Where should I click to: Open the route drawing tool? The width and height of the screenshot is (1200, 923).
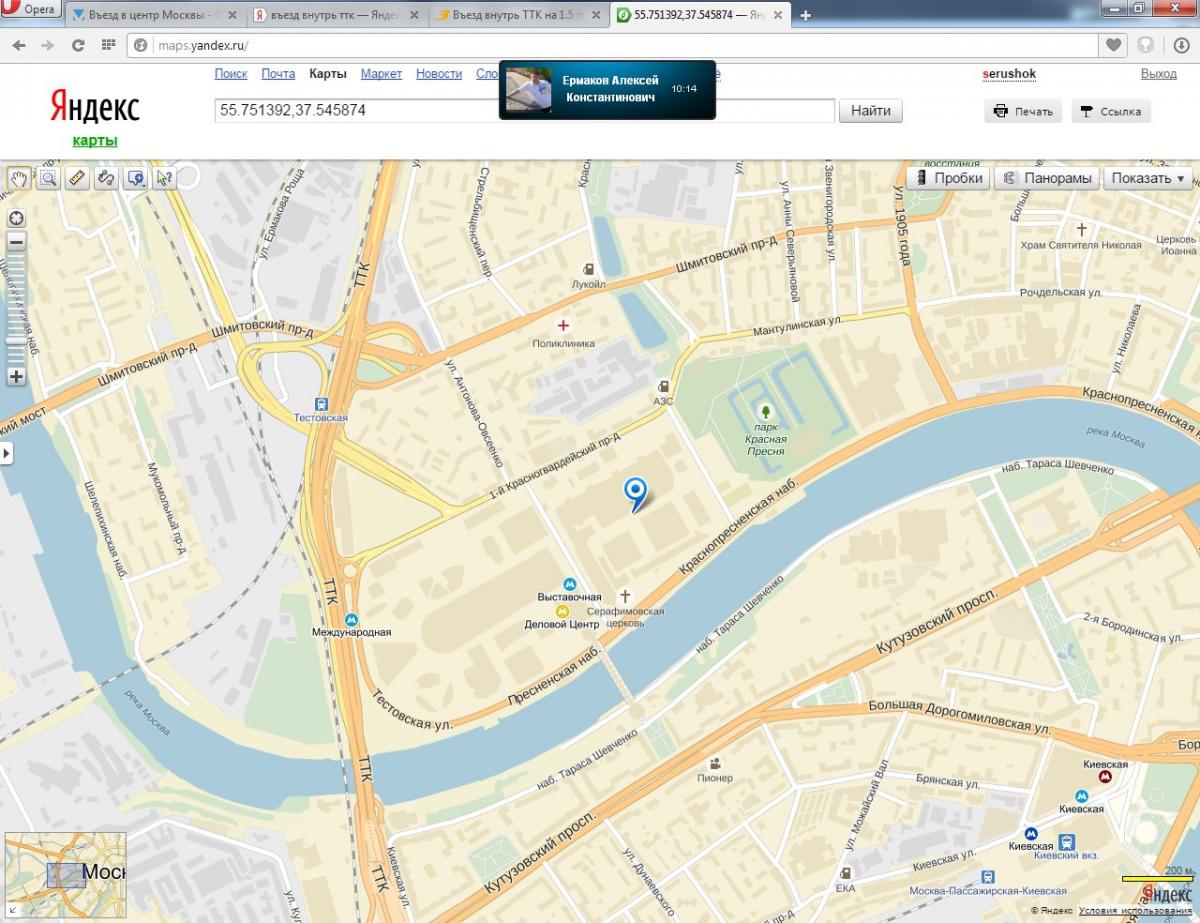(106, 178)
